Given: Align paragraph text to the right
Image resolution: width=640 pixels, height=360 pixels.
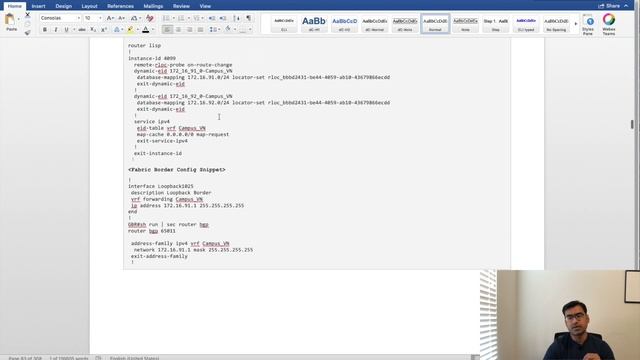Looking at the screenshot, I should point(189,29).
